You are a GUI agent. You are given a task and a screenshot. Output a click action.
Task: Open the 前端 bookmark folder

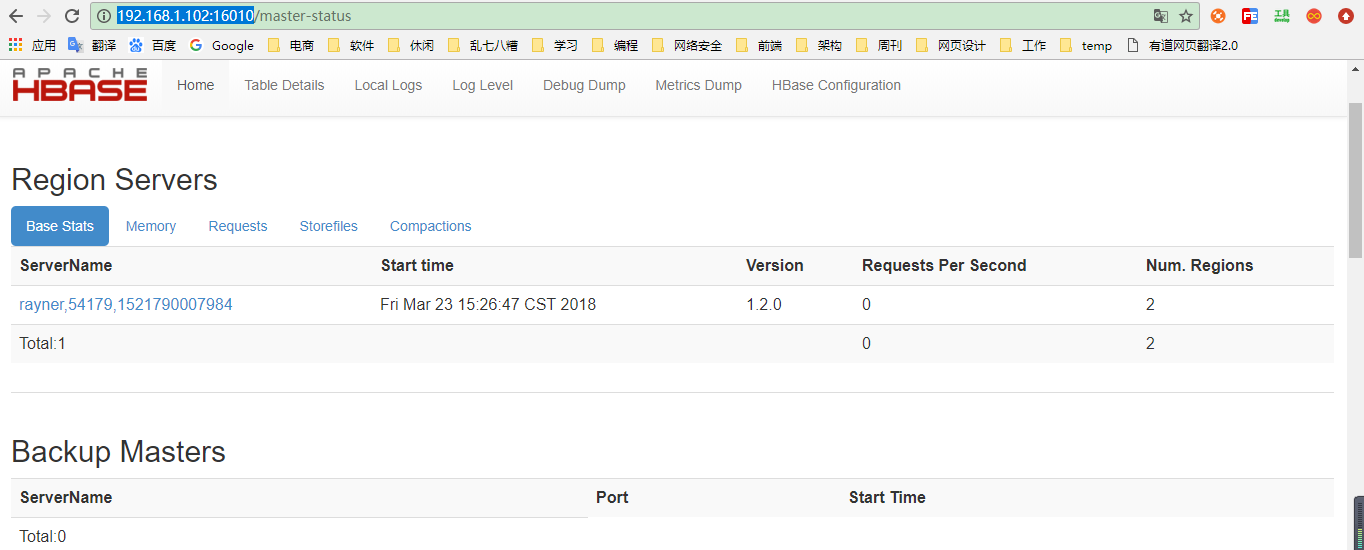point(759,45)
